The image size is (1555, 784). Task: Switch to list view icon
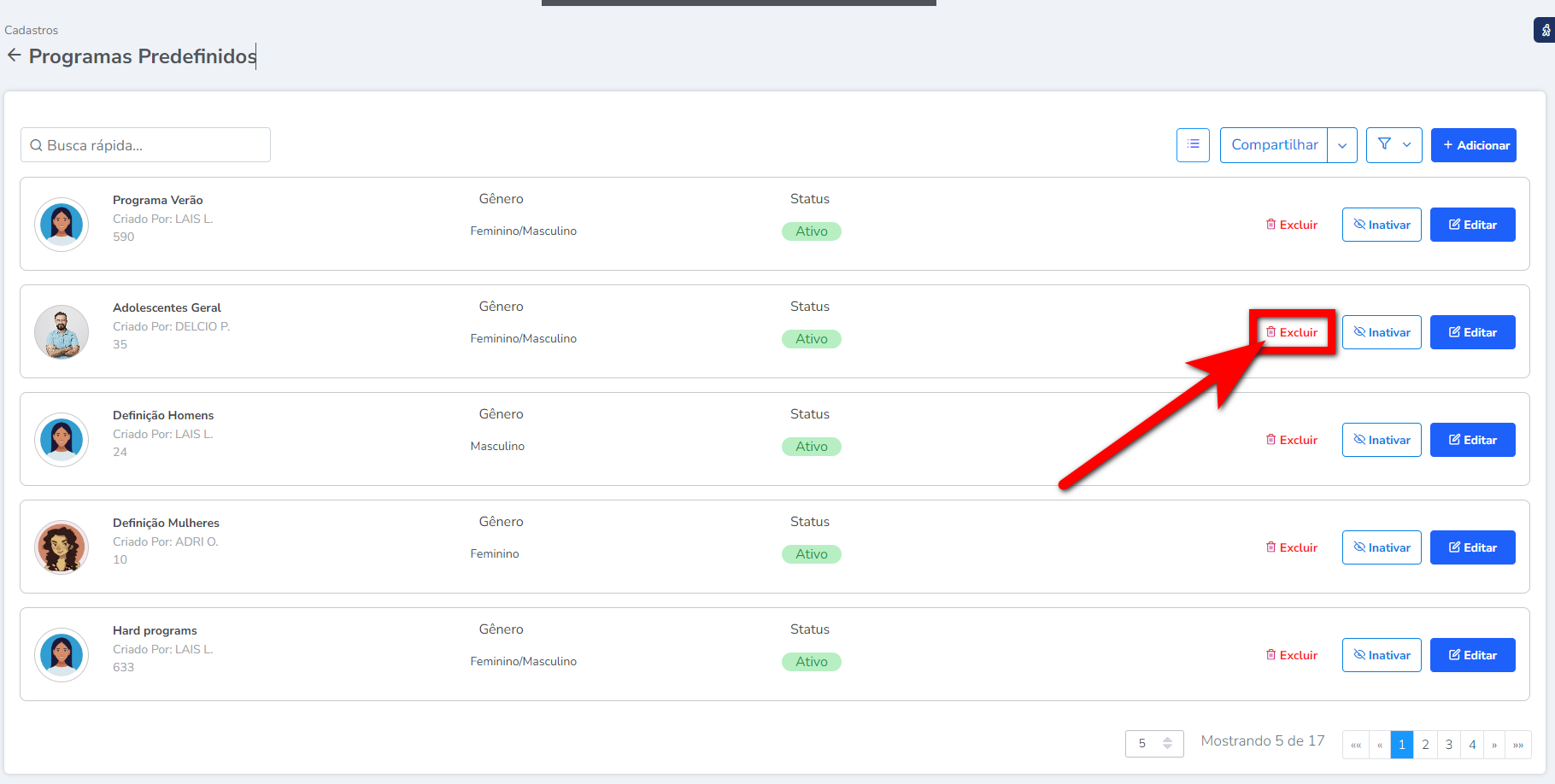[1193, 145]
